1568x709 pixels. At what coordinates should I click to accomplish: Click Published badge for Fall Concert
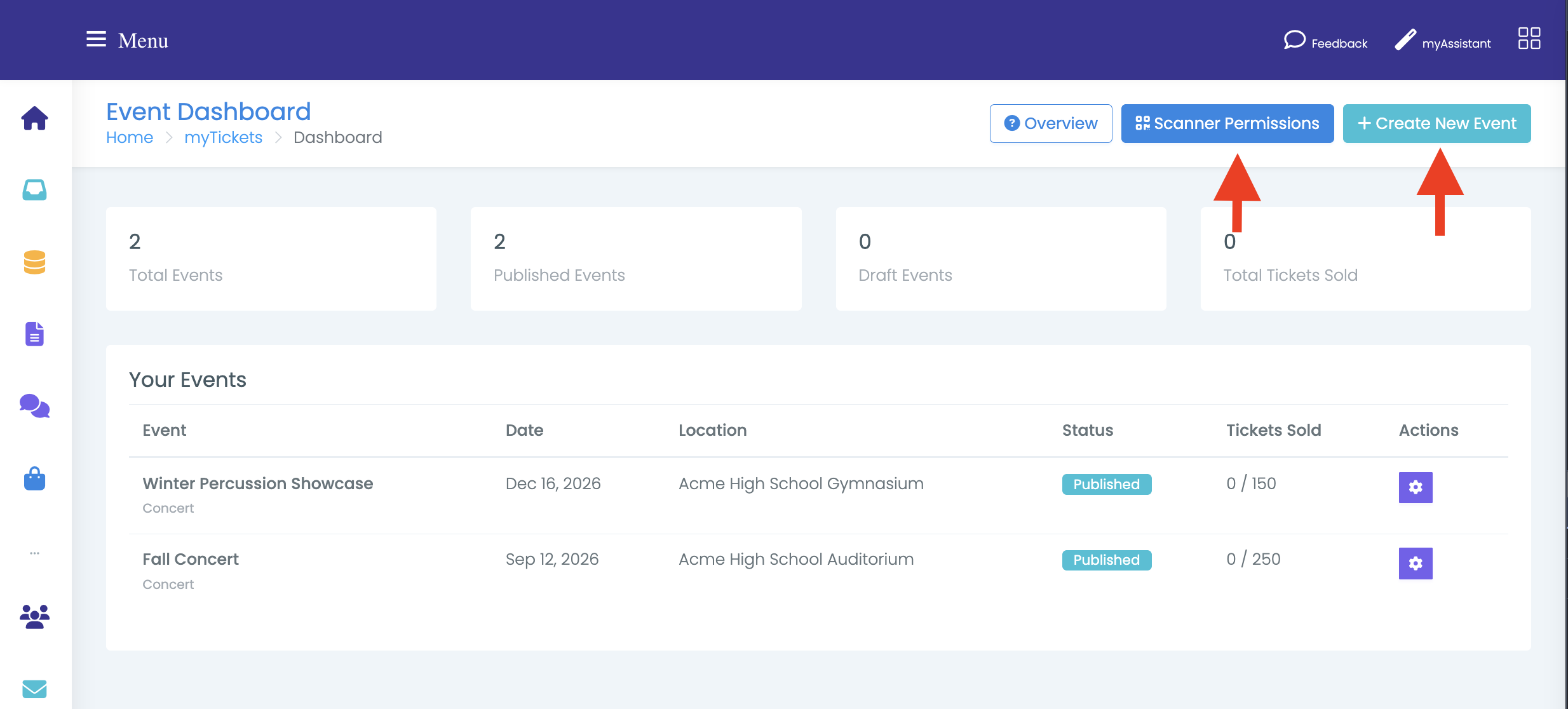pyautogui.click(x=1107, y=560)
